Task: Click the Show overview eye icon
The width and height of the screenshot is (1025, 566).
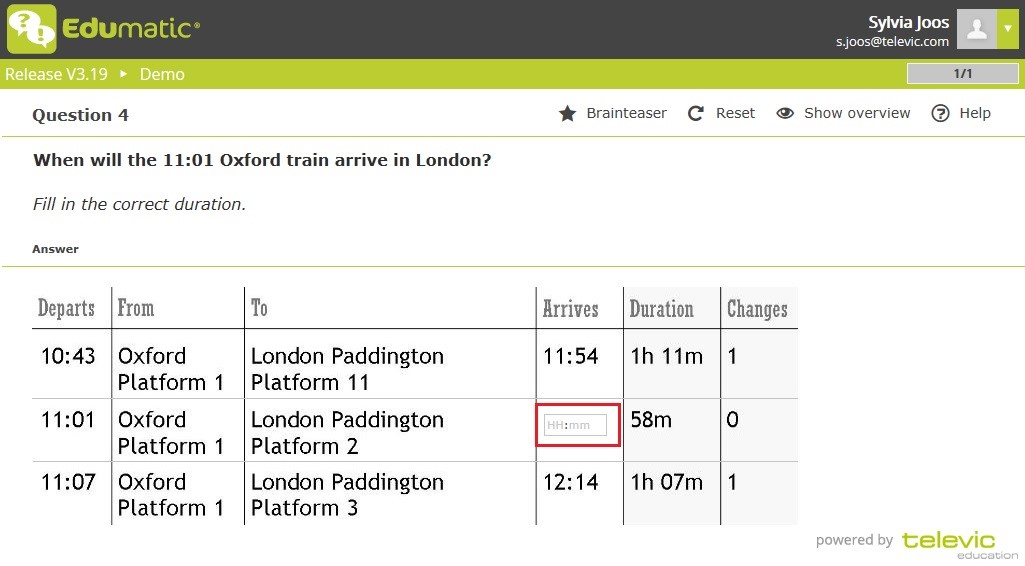Action: coord(785,114)
